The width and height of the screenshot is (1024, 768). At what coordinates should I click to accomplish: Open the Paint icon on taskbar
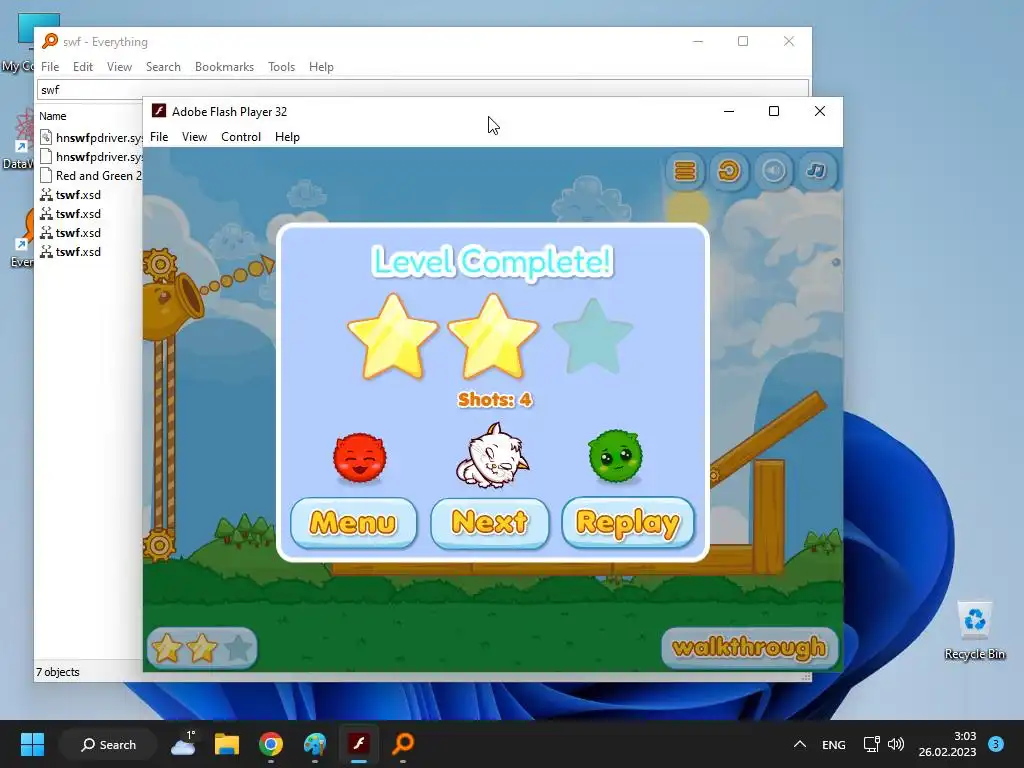pyautogui.click(x=315, y=744)
